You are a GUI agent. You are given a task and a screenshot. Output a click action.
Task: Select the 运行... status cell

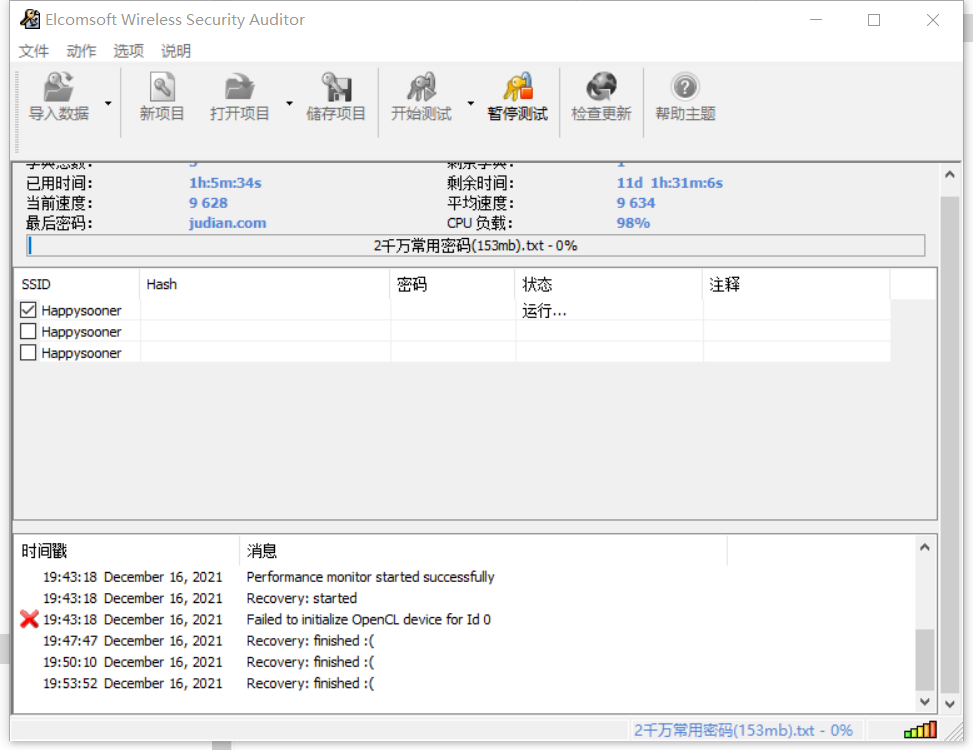[x=609, y=310]
